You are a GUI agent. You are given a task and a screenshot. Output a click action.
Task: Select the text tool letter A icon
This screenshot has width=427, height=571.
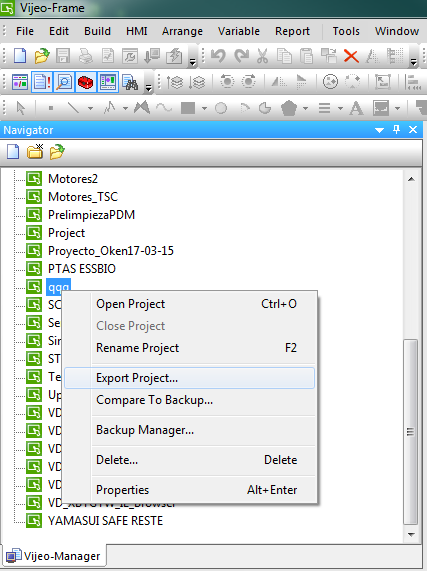tap(356, 108)
